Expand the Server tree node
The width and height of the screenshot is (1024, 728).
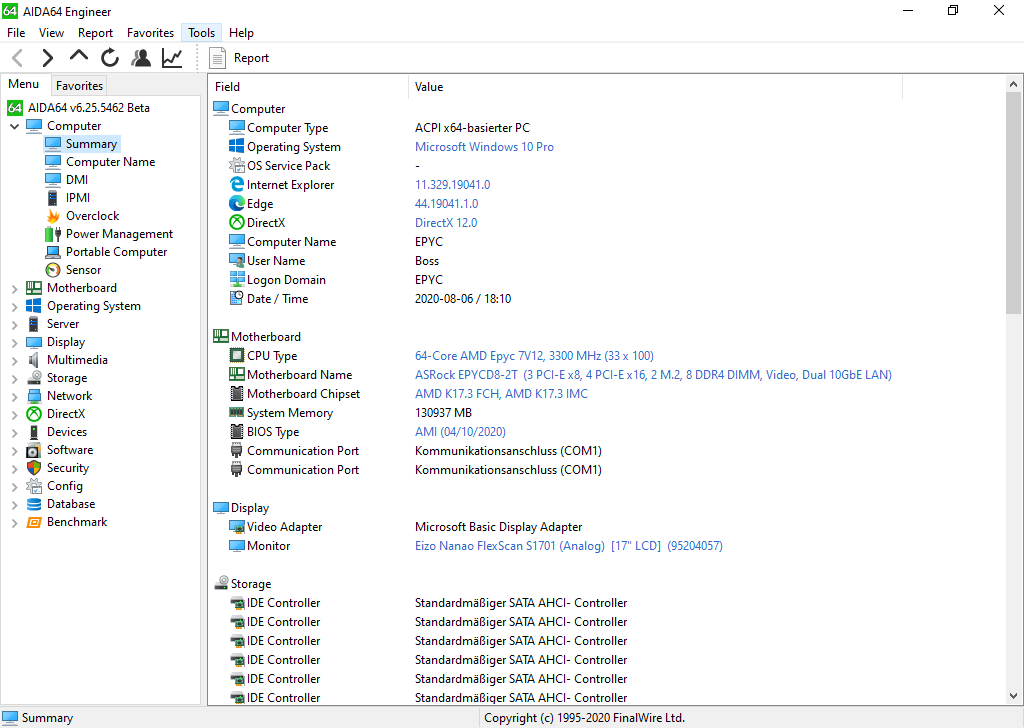[14, 324]
